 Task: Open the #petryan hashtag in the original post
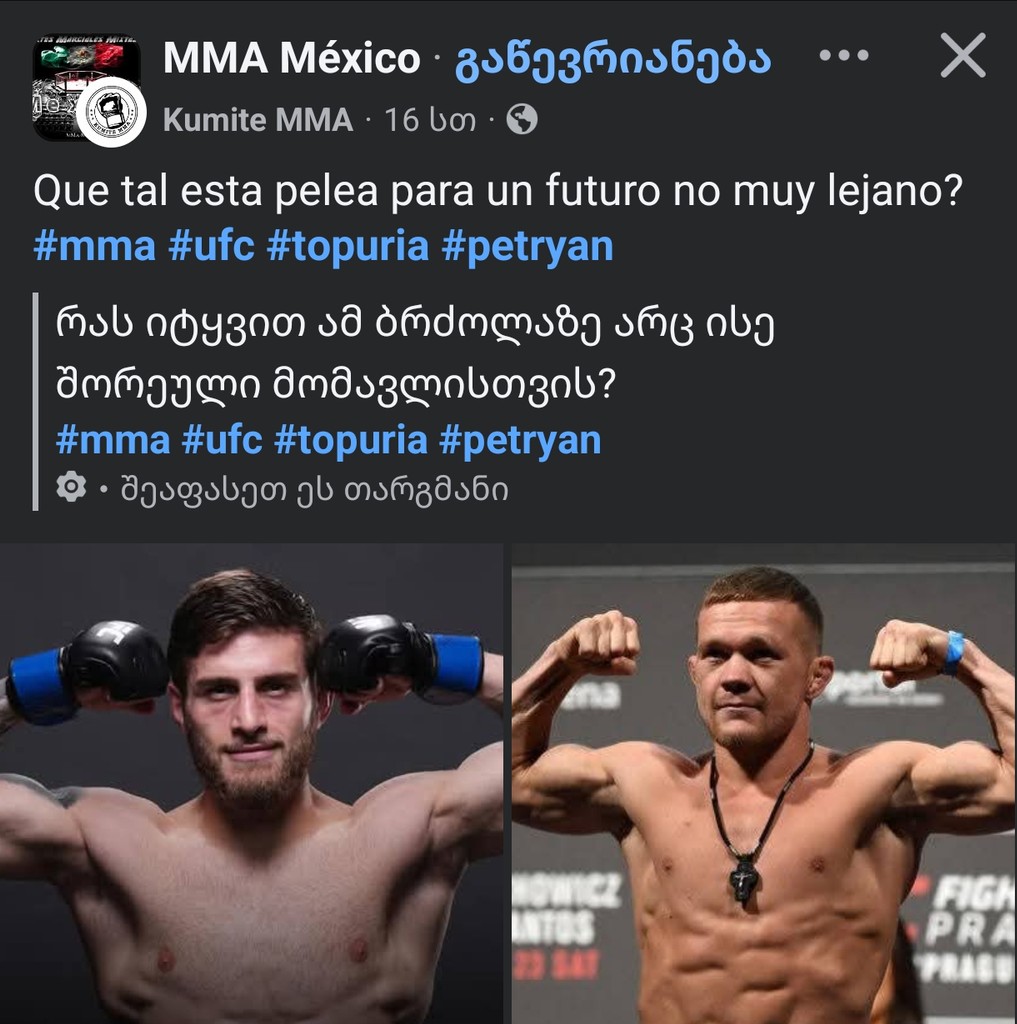[527, 247]
